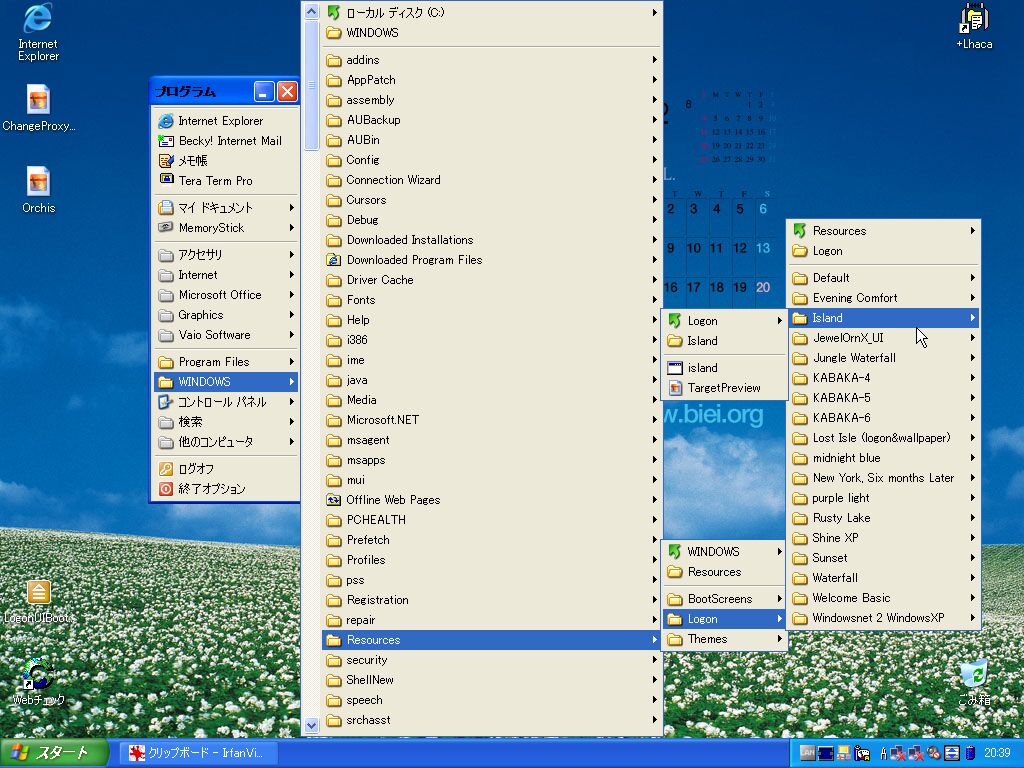Click 終了オプション shutdown entry
The image size is (1024, 768).
(226, 488)
